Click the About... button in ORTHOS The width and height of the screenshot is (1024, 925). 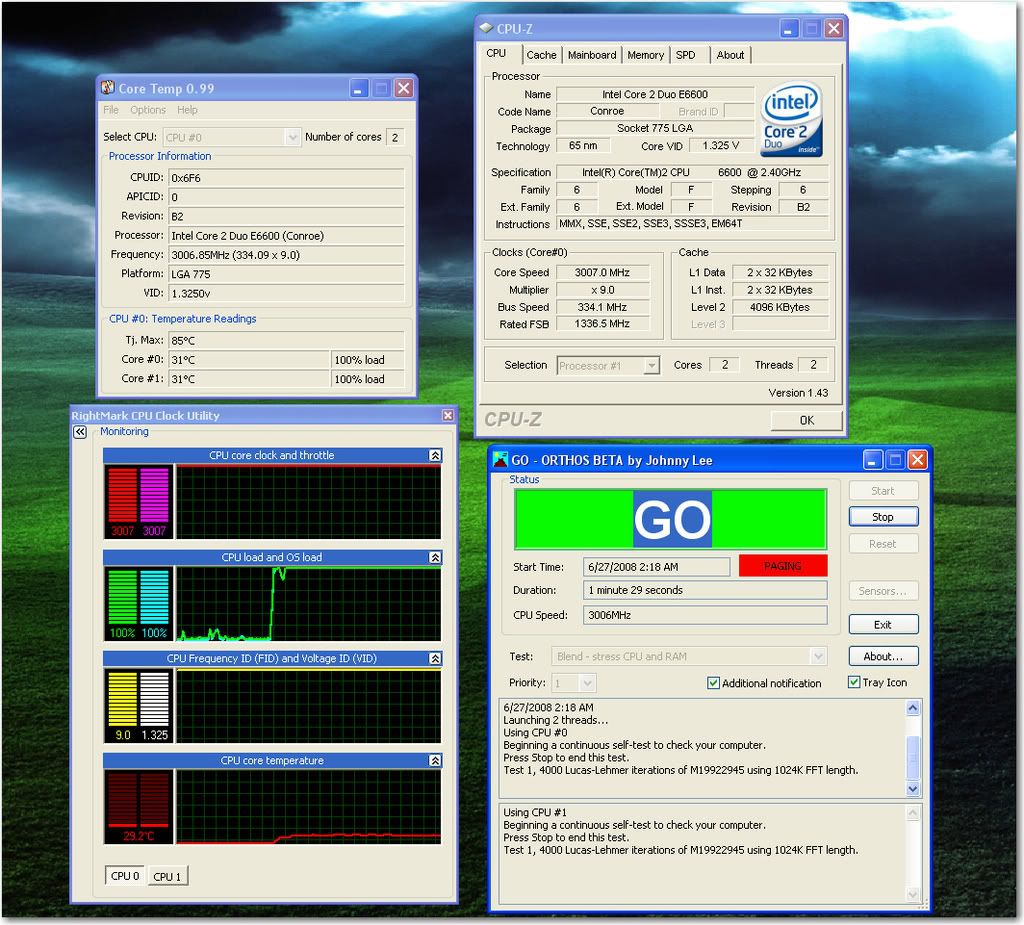(x=883, y=656)
